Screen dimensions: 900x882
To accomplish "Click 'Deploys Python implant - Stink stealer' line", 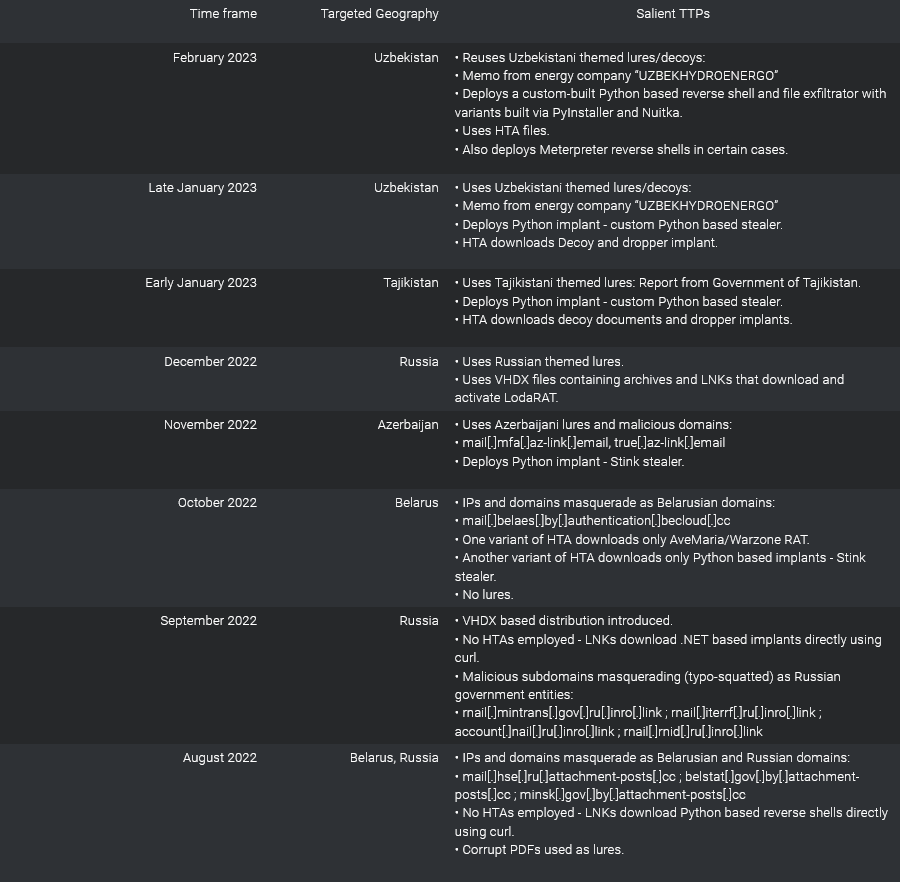I will point(569,462).
